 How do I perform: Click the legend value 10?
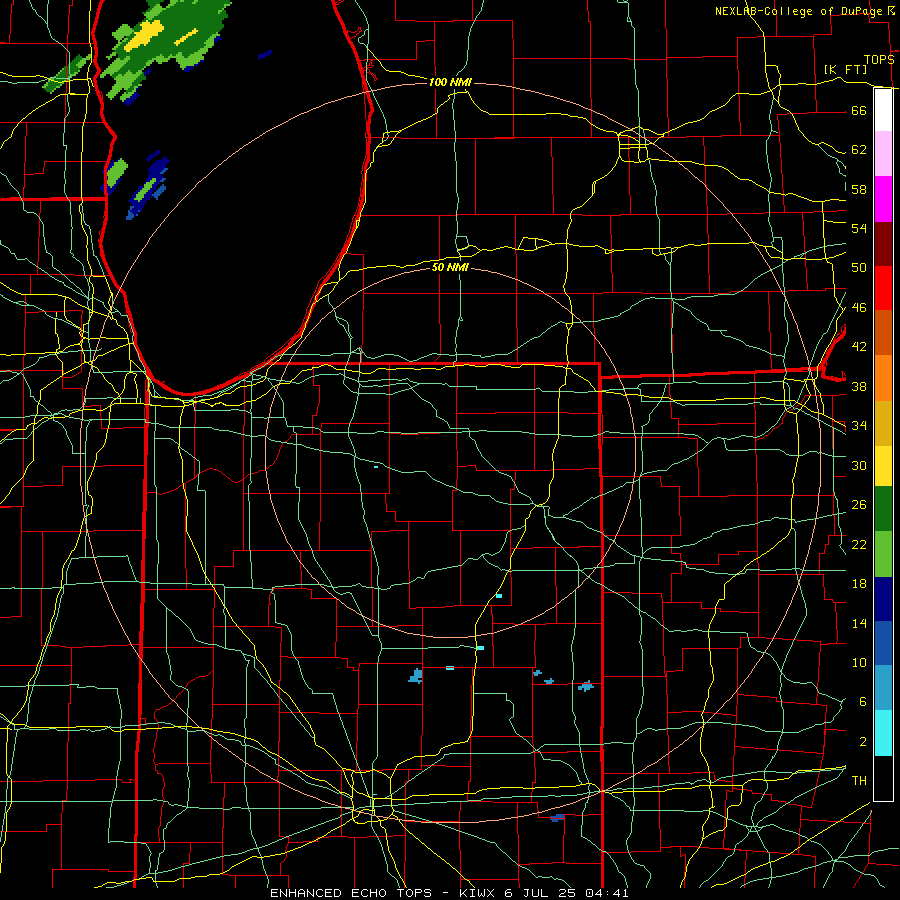pos(859,662)
